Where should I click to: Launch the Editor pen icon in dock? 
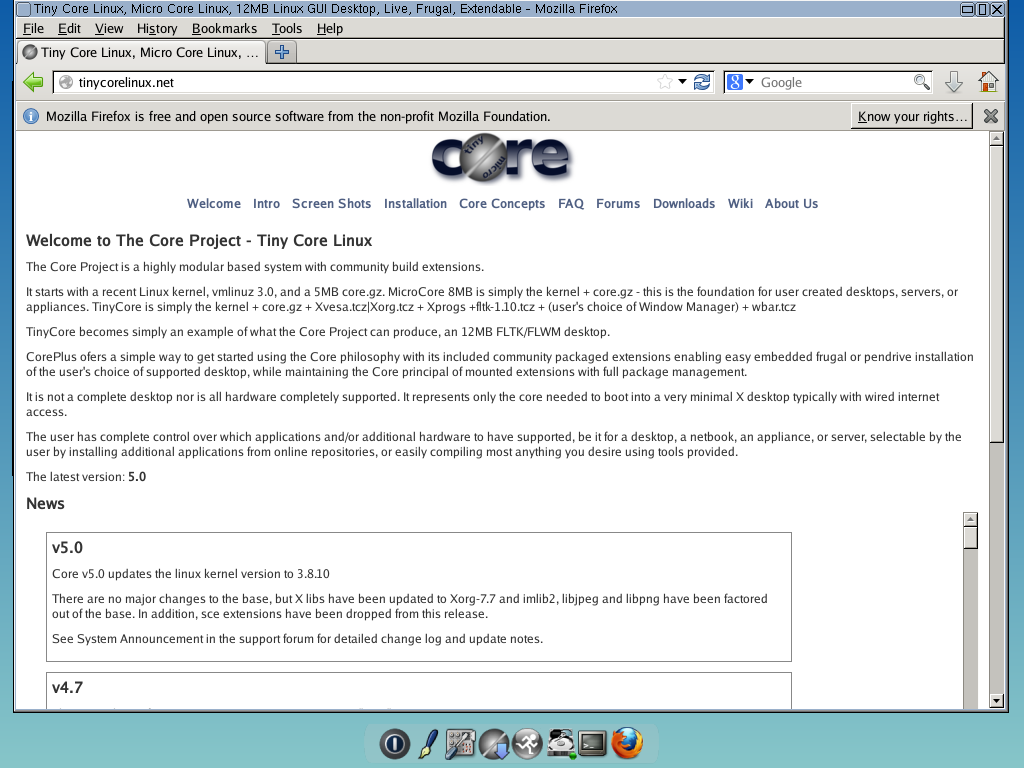tap(428, 743)
